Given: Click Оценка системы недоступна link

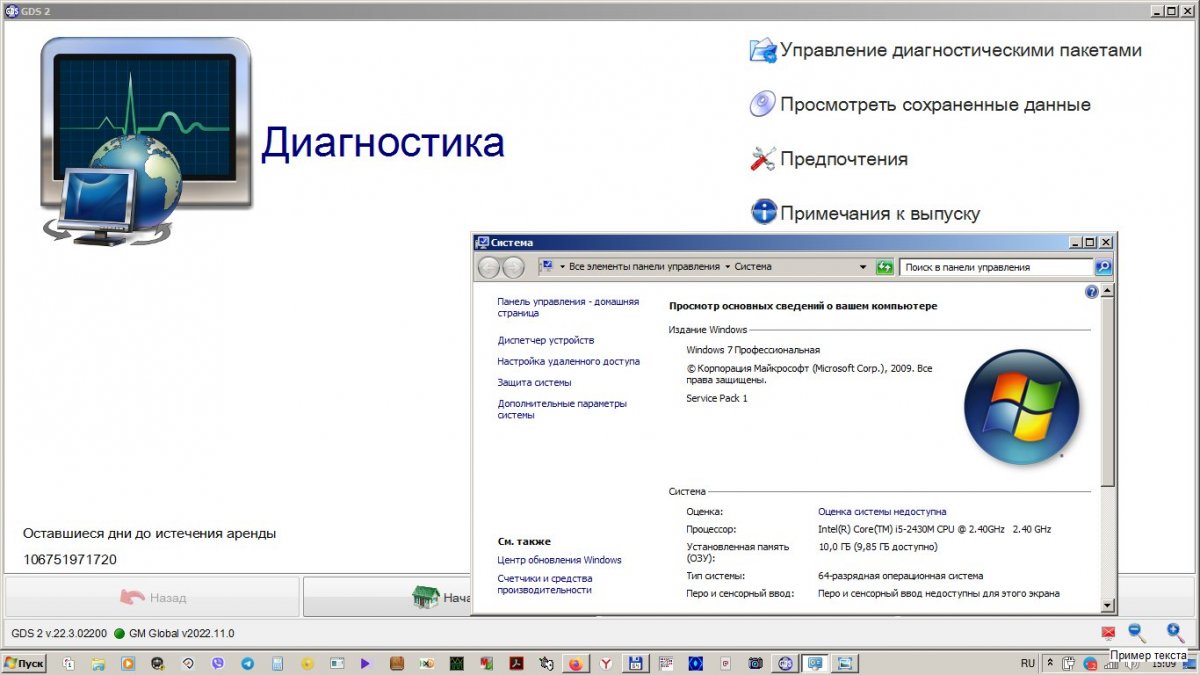Looking at the screenshot, I should (882, 511).
